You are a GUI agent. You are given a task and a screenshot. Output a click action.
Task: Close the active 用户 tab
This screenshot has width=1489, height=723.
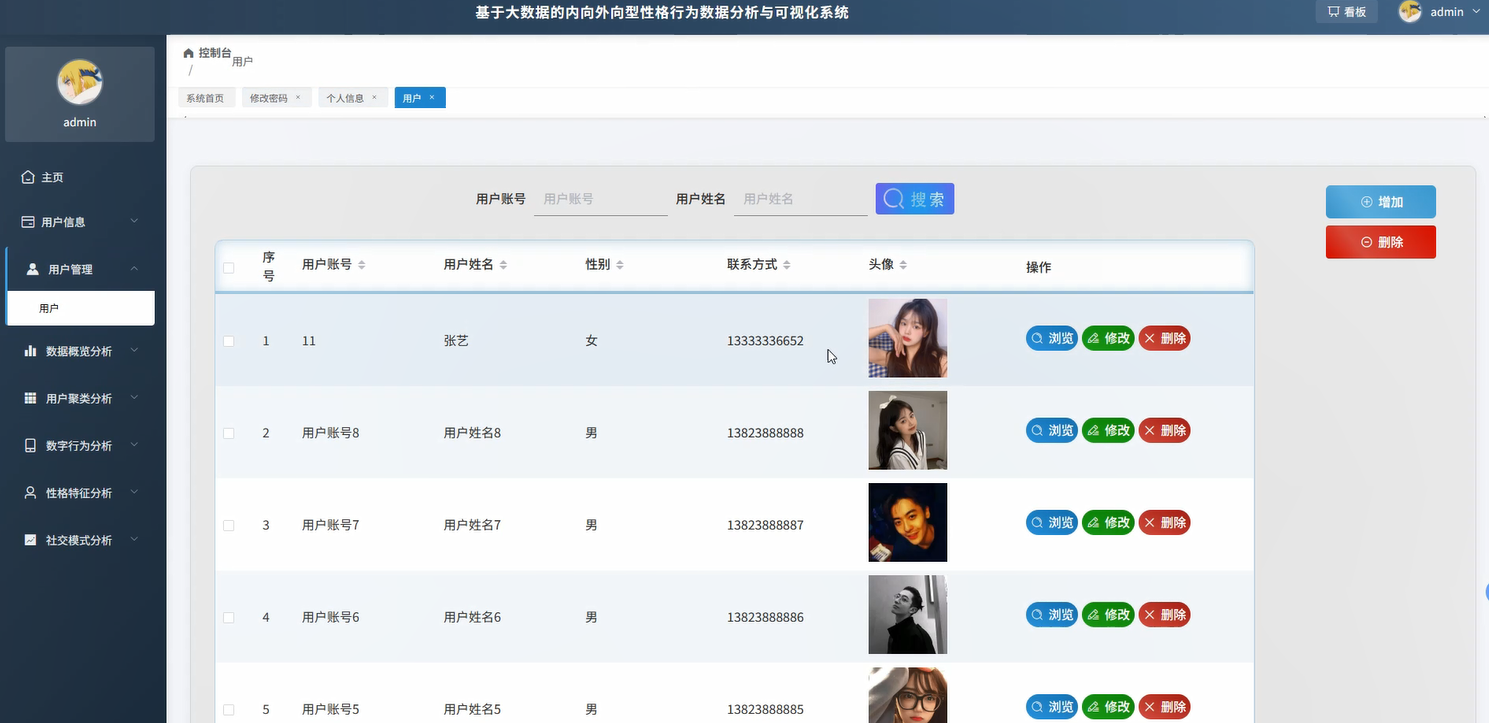[432, 97]
